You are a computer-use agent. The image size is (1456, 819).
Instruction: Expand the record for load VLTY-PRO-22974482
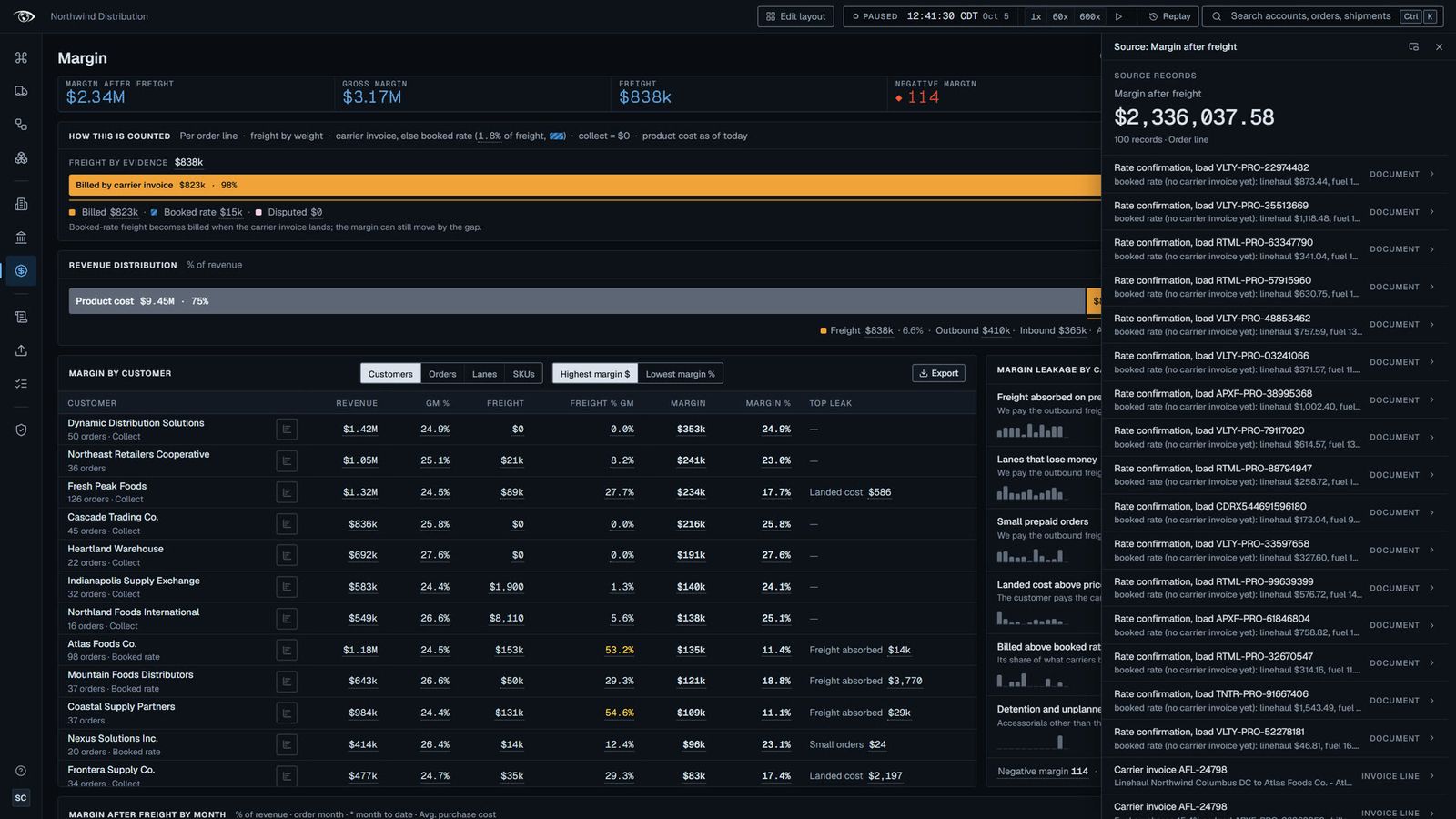click(x=1274, y=174)
